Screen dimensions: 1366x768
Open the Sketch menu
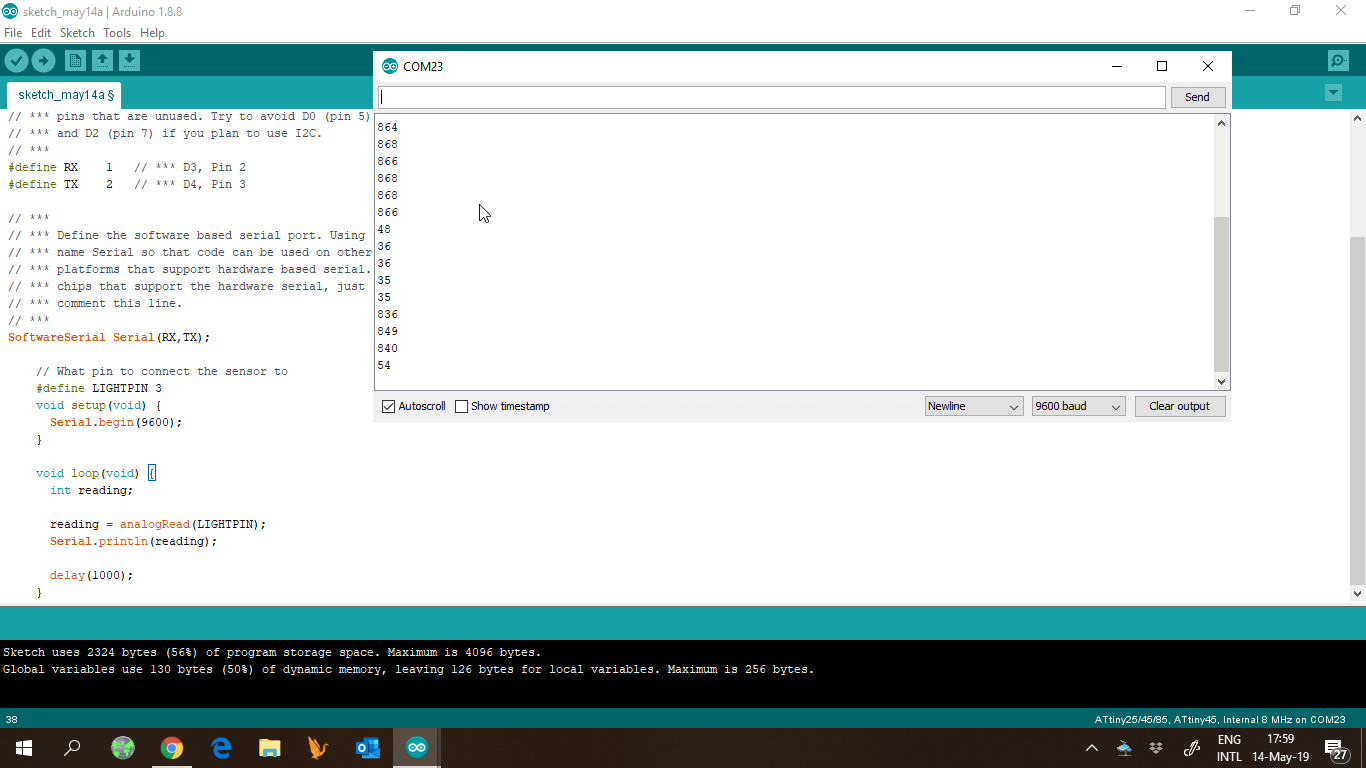[x=77, y=33]
